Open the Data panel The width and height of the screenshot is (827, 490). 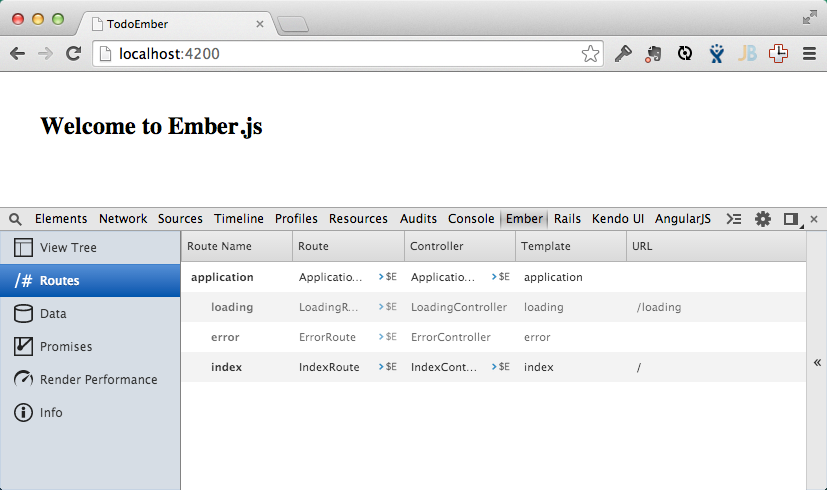point(90,314)
